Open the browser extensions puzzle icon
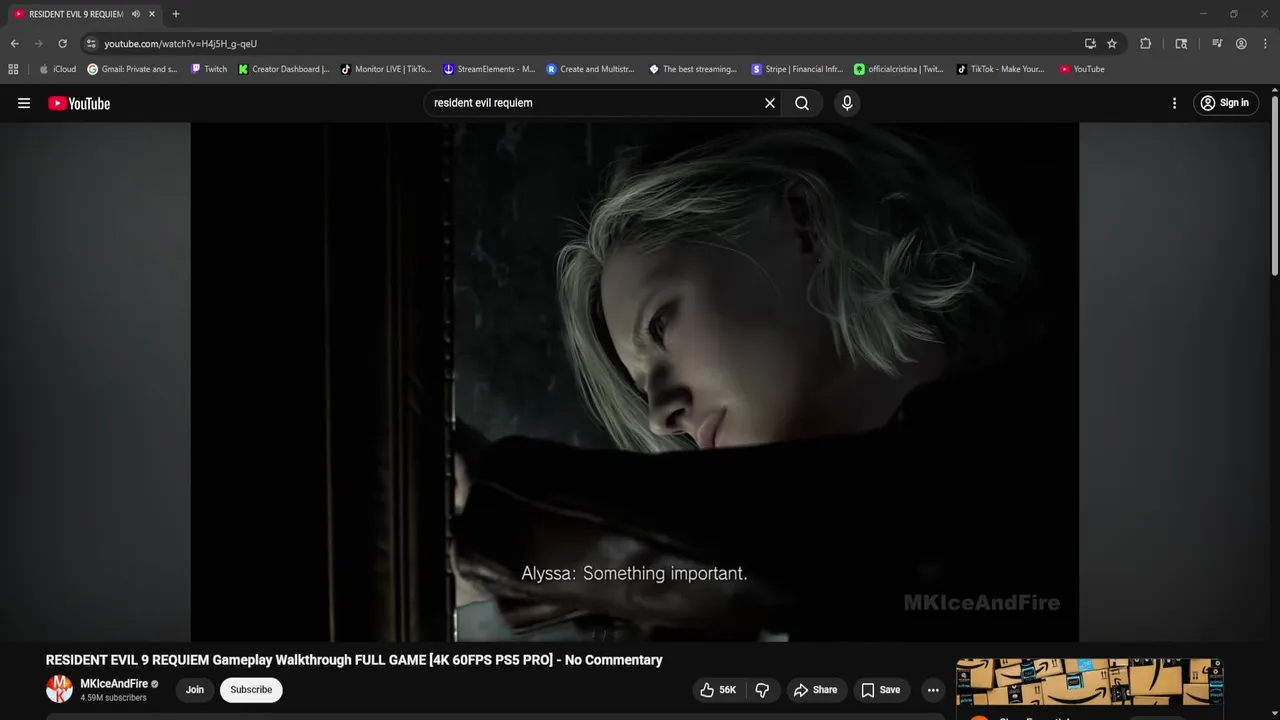 (1146, 44)
